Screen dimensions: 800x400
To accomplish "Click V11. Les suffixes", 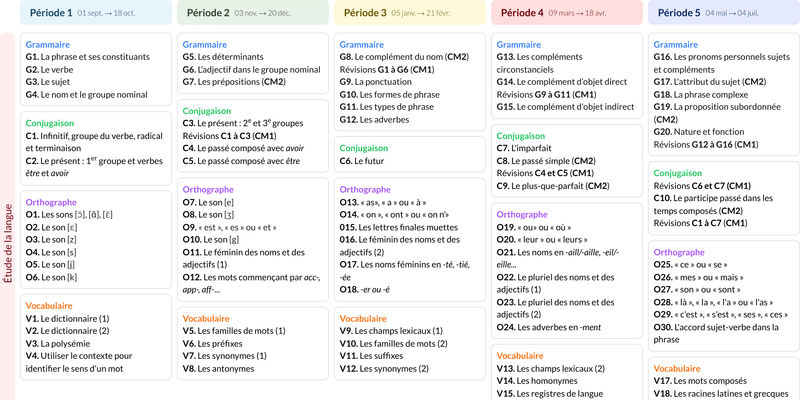I will pos(371,356).
